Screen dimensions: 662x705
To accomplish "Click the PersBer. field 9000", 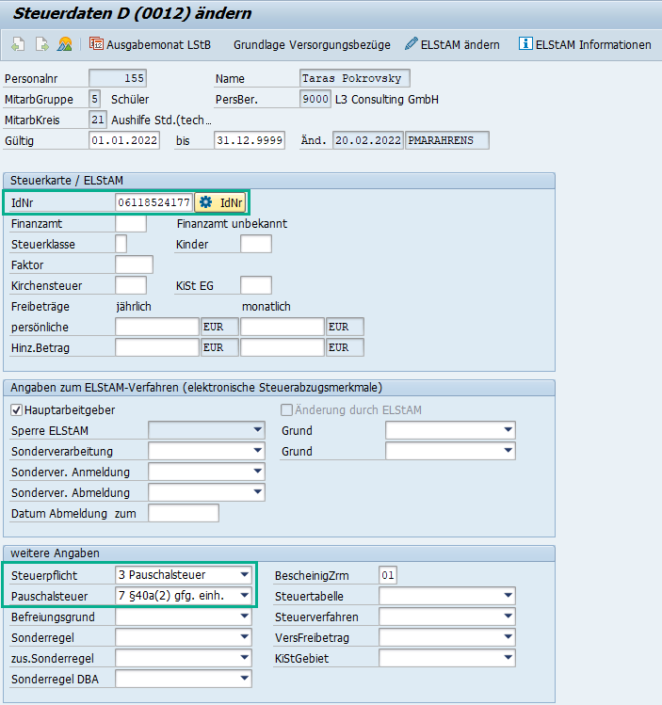I will [x=315, y=99].
